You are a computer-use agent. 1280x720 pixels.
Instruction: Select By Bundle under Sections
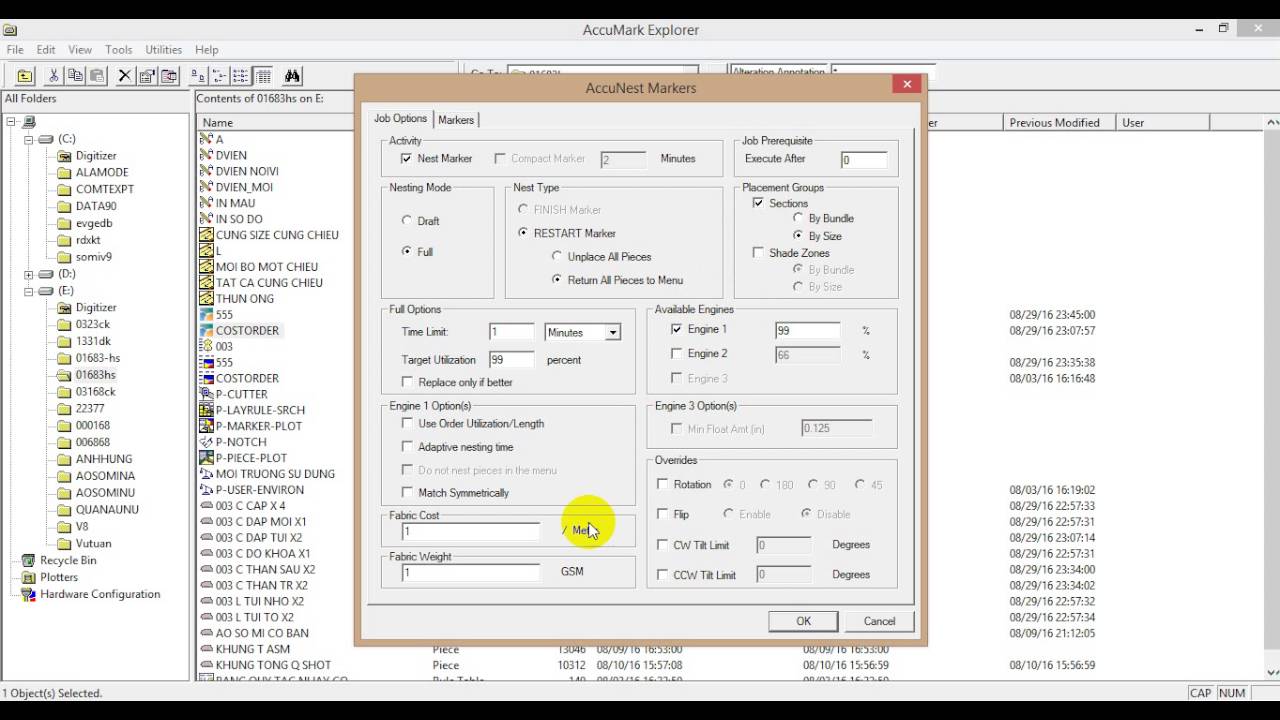point(798,218)
